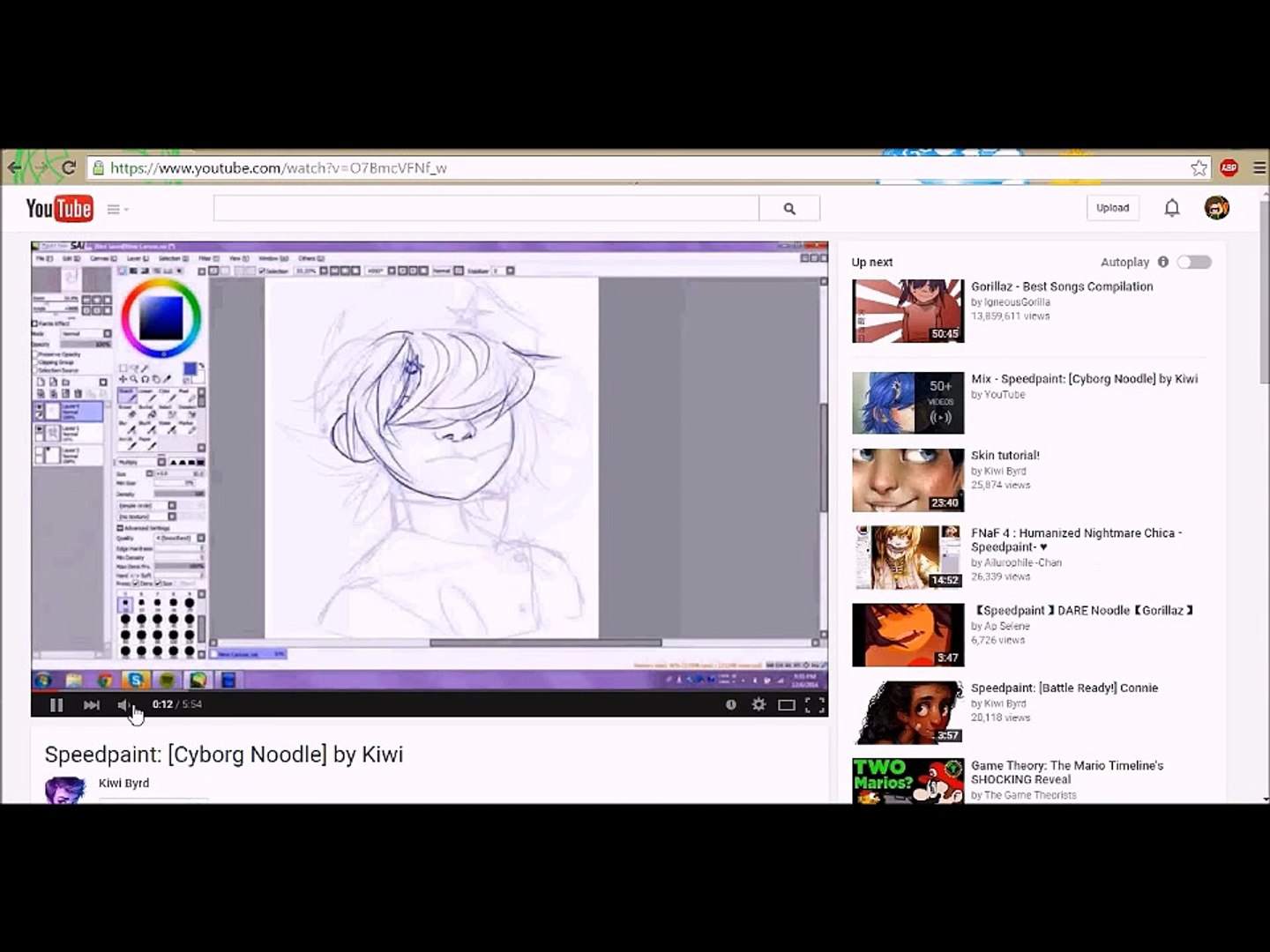Open the Gorillaz - Best Songs Compilation thumbnail
This screenshot has height=952, width=1270.
pyautogui.click(x=908, y=311)
